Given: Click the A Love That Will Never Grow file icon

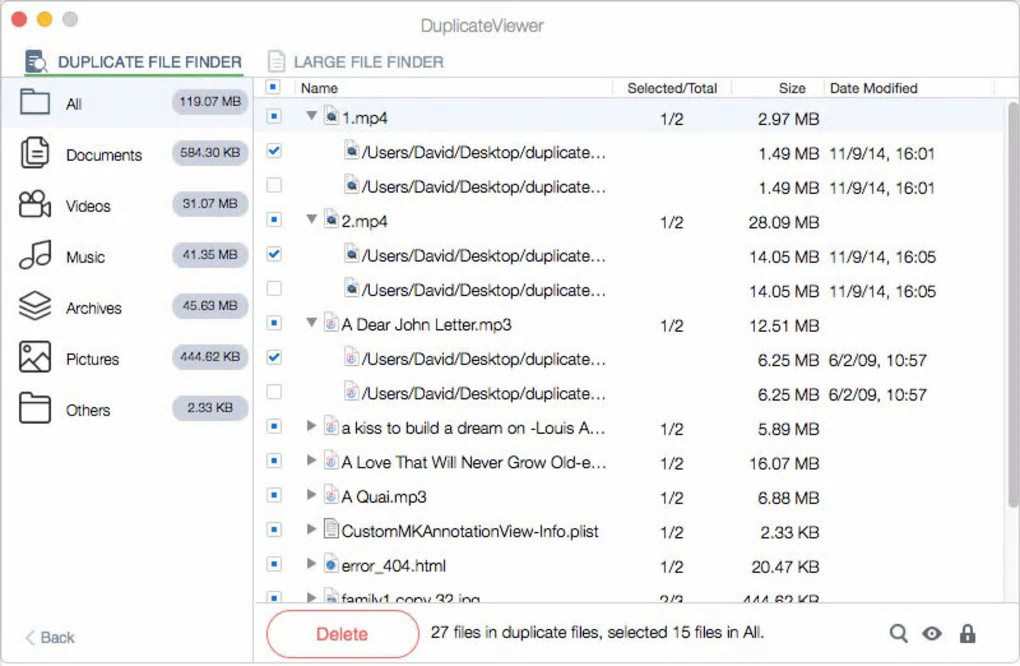Looking at the screenshot, I should click(x=331, y=460).
